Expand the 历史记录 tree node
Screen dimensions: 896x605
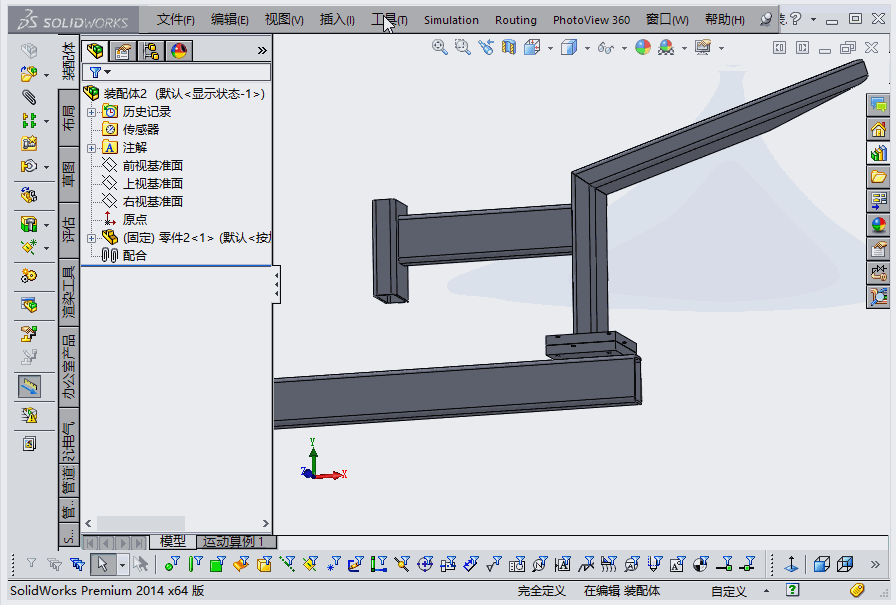pos(91,112)
